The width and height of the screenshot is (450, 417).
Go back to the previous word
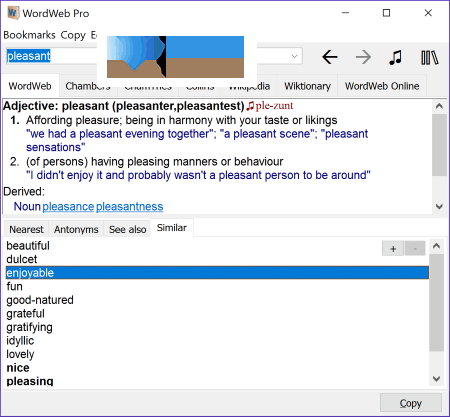(x=330, y=57)
